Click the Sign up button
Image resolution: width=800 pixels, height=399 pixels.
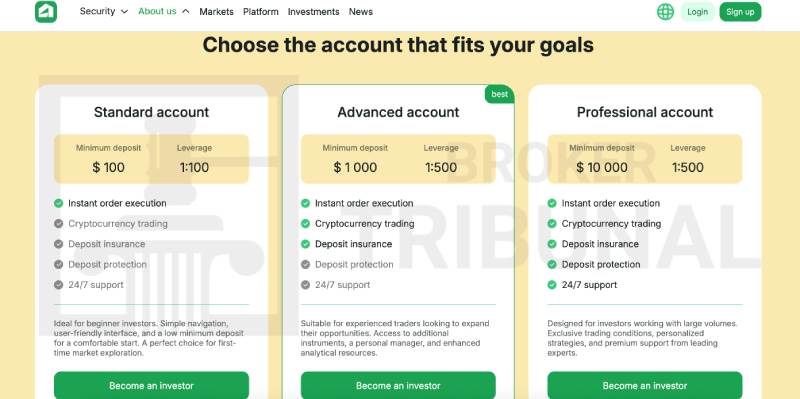pyautogui.click(x=740, y=12)
